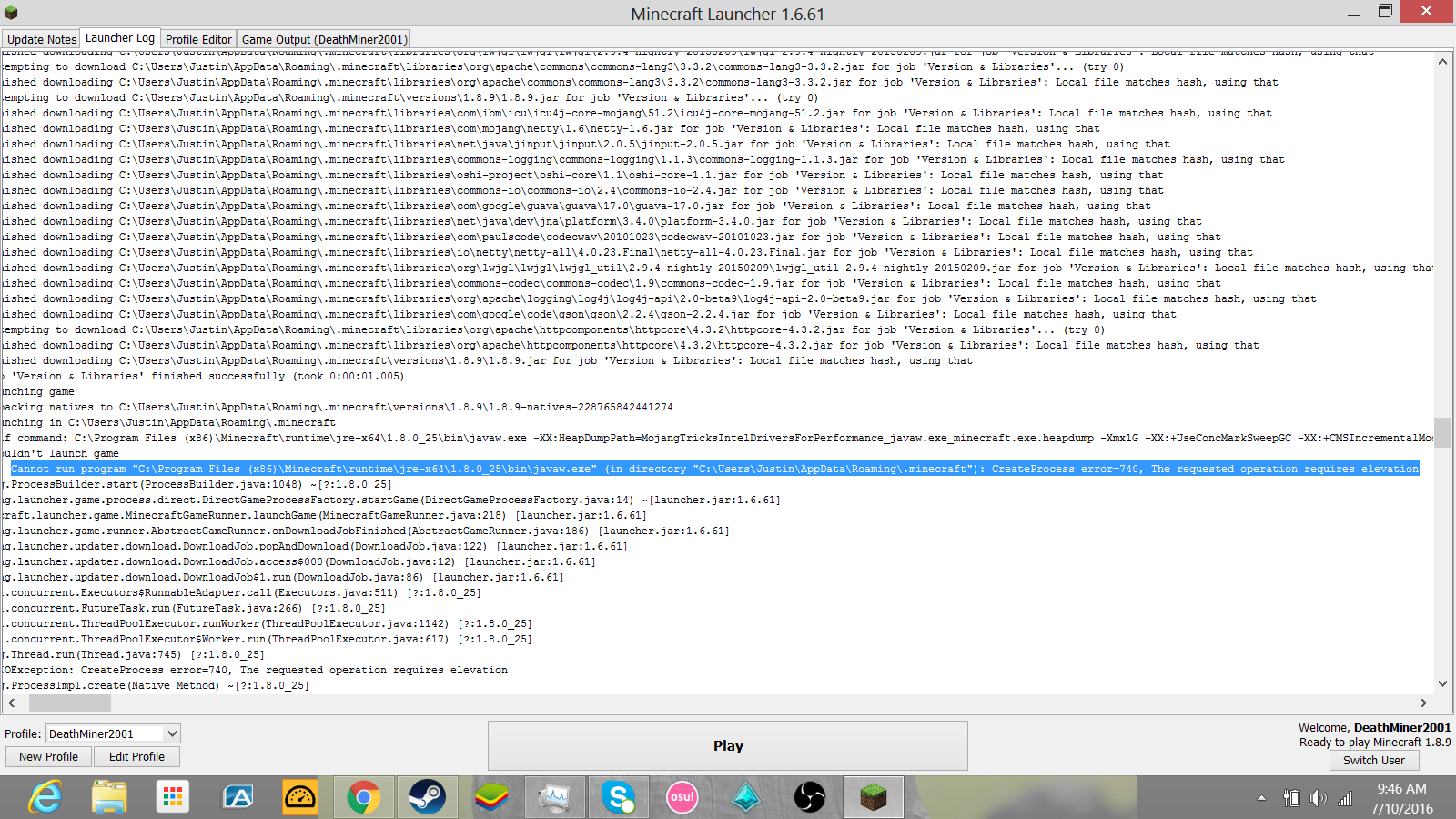The height and width of the screenshot is (819, 1456).
Task: Open the Profile Editor tab
Action: [198, 39]
